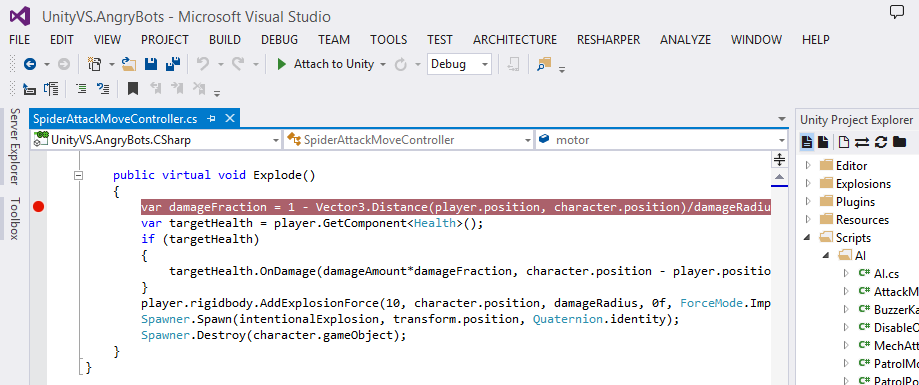Expand the Plugins folder
The height and width of the screenshot is (385, 919).
click(x=809, y=202)
